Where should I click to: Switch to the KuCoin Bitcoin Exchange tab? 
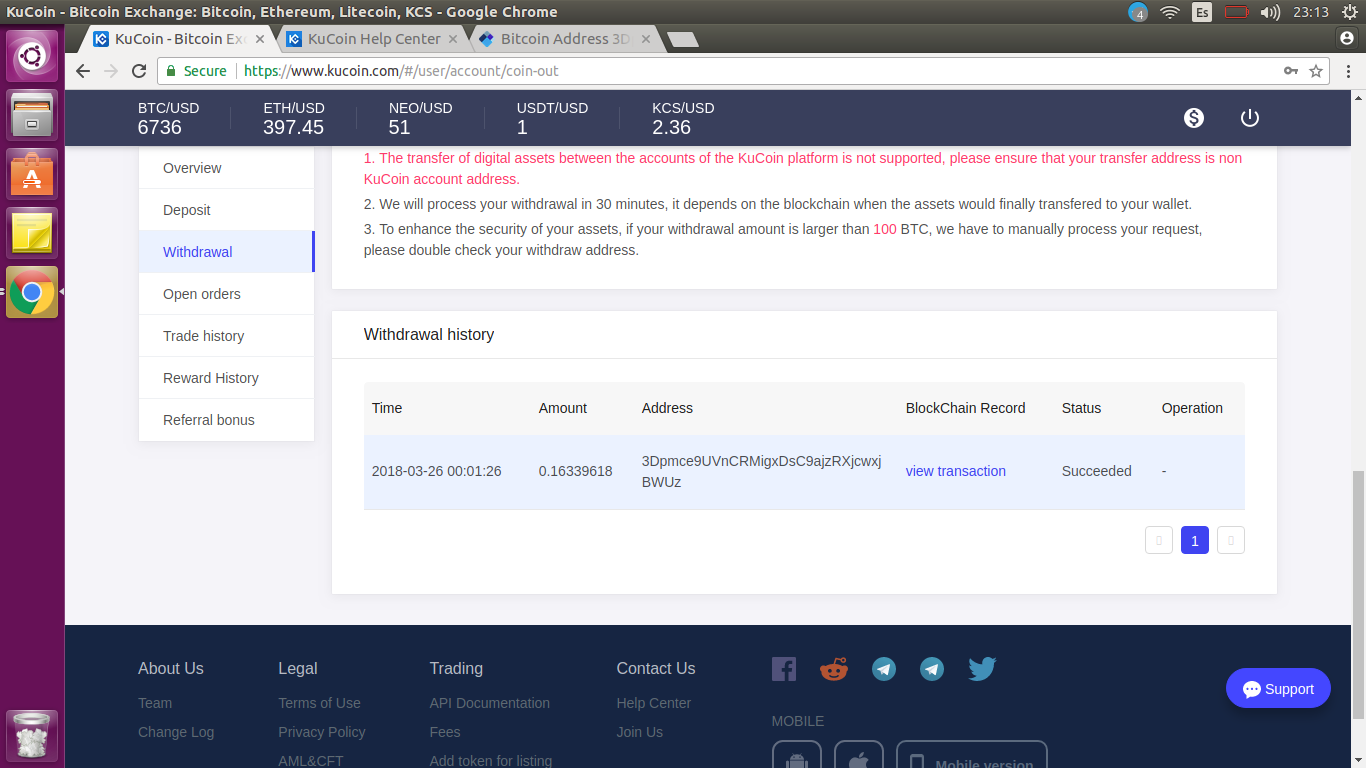coord(172,39)
